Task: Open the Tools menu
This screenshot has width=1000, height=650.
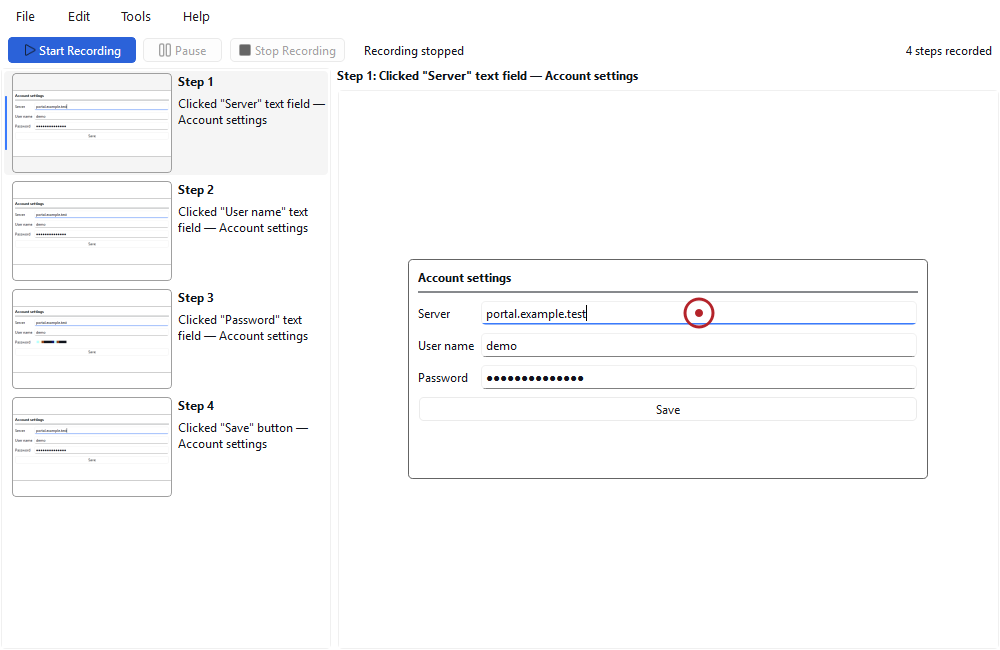Action: click(x=136, y=17)
